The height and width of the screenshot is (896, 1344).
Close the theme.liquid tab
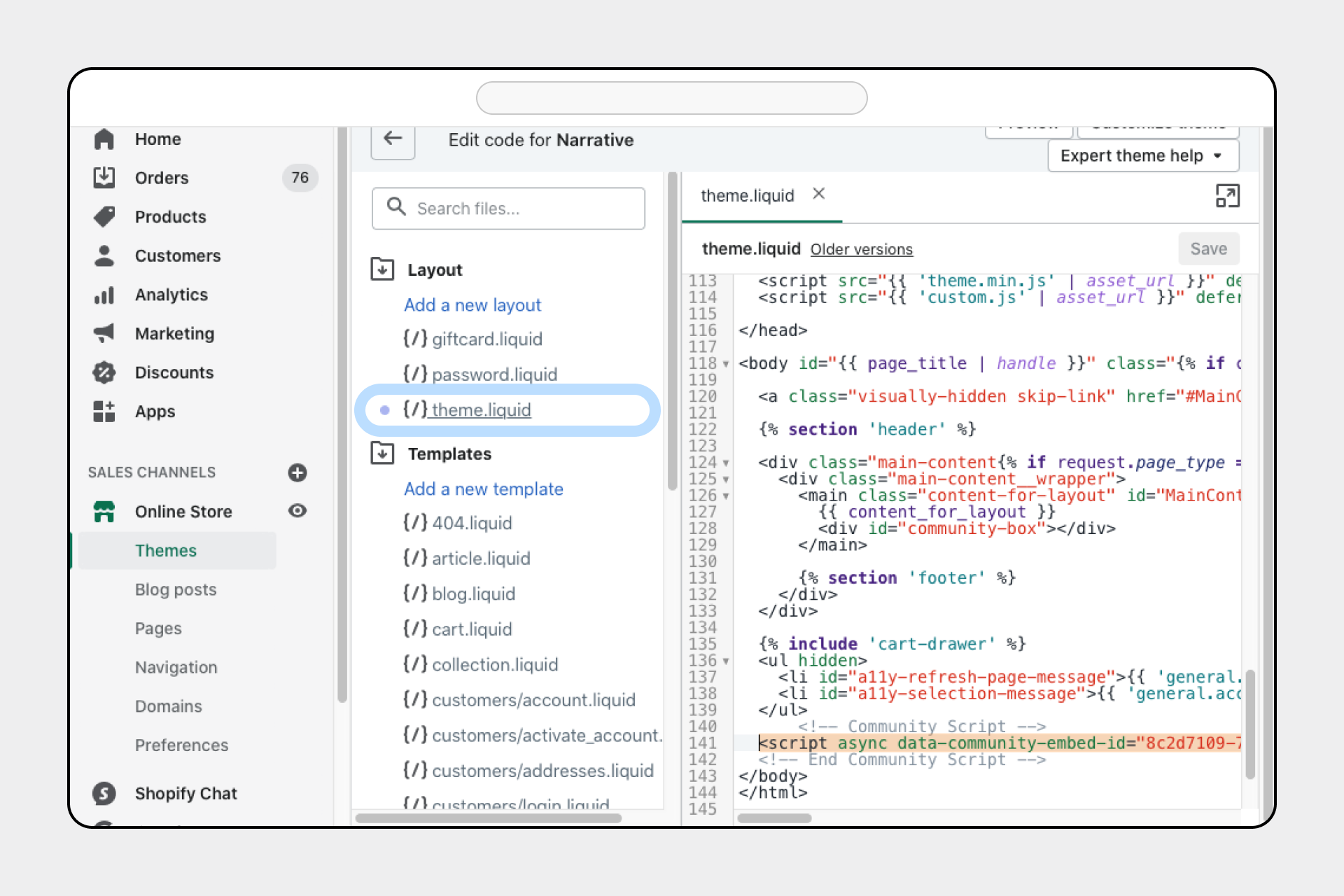tap(818, 194)
